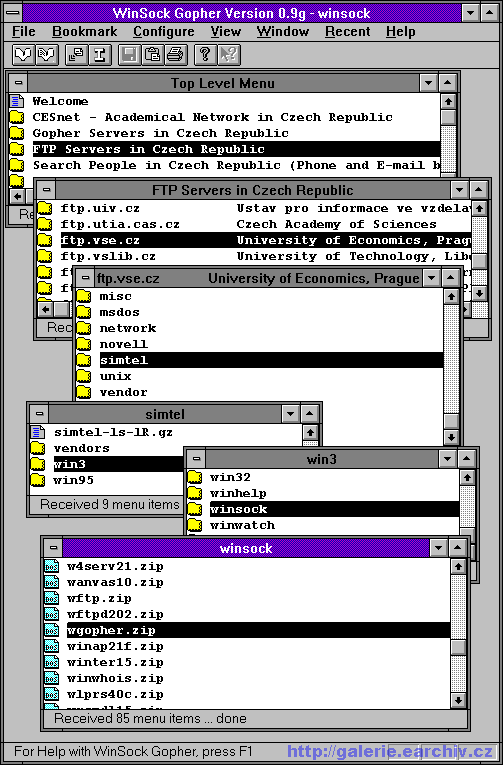The image size is (503, 765).
Task: Click the arrow-with-question-mark context help icon
Action: pos(228,55)
